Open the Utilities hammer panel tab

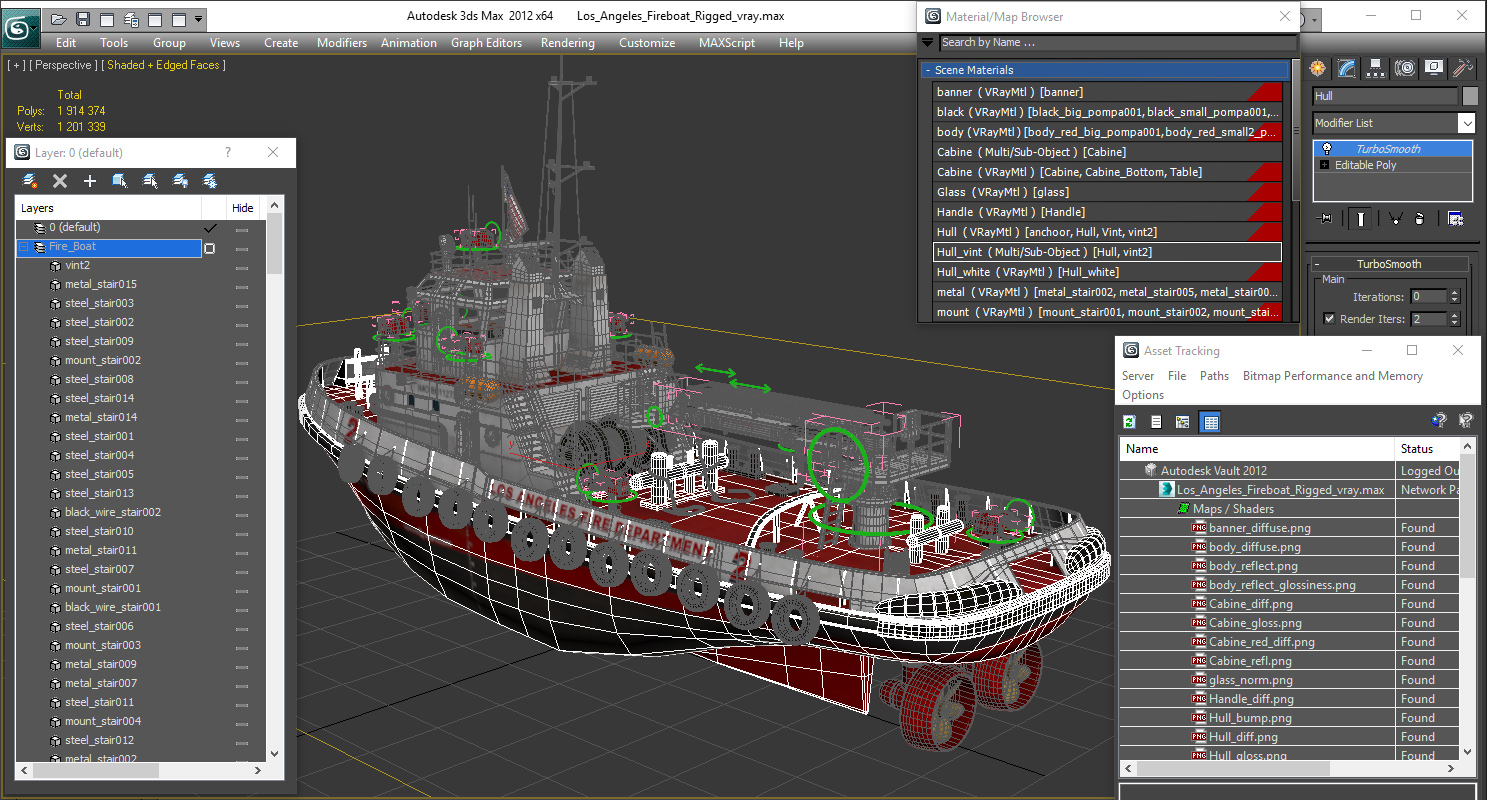[x=1463, y=68]
